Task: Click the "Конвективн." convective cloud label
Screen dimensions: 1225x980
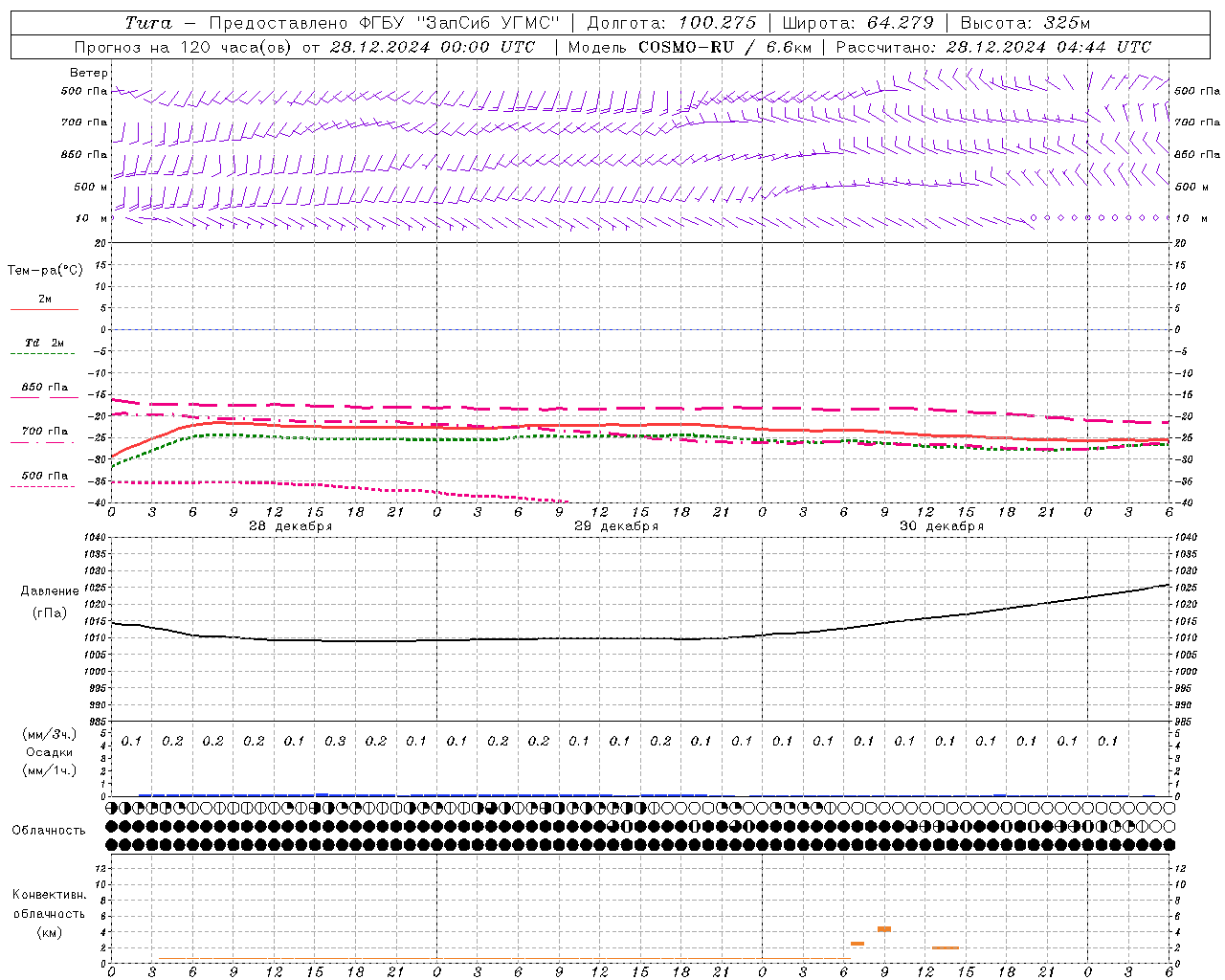Action: 50,895
